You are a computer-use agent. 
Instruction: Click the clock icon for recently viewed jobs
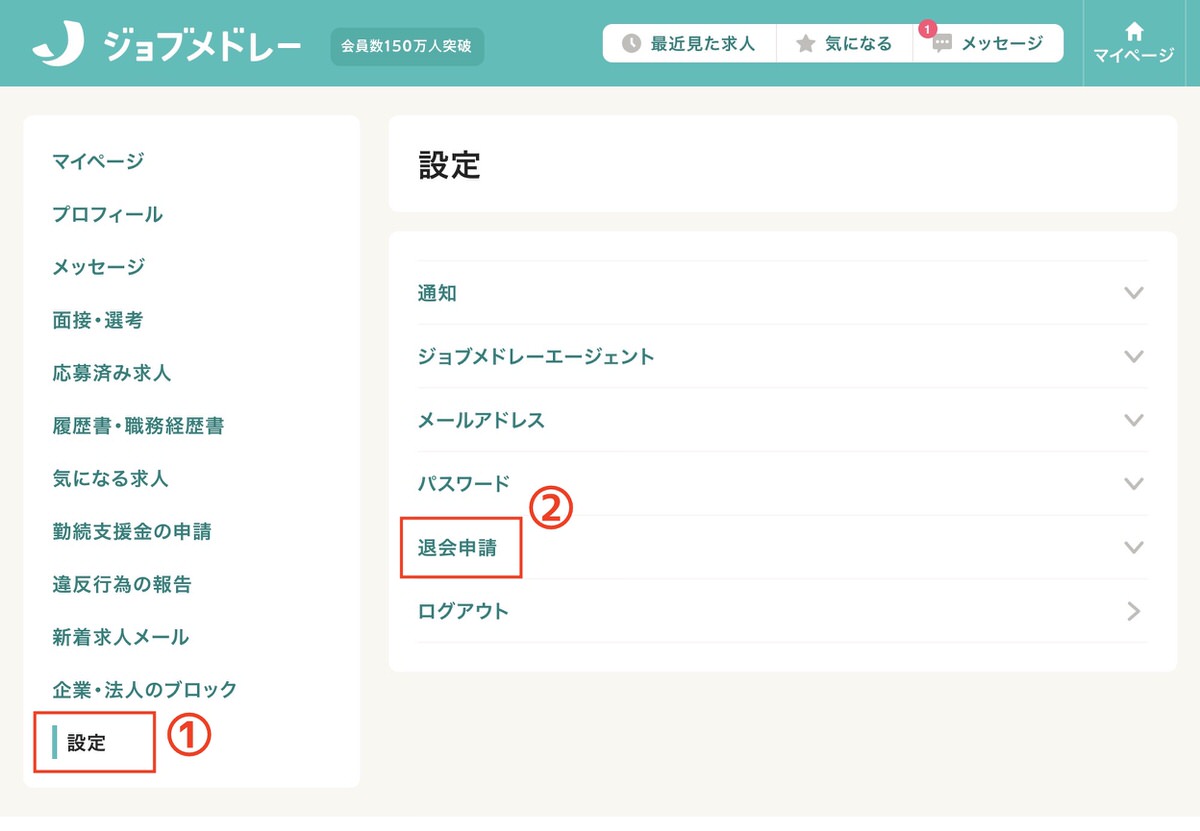tap(631, 43)
